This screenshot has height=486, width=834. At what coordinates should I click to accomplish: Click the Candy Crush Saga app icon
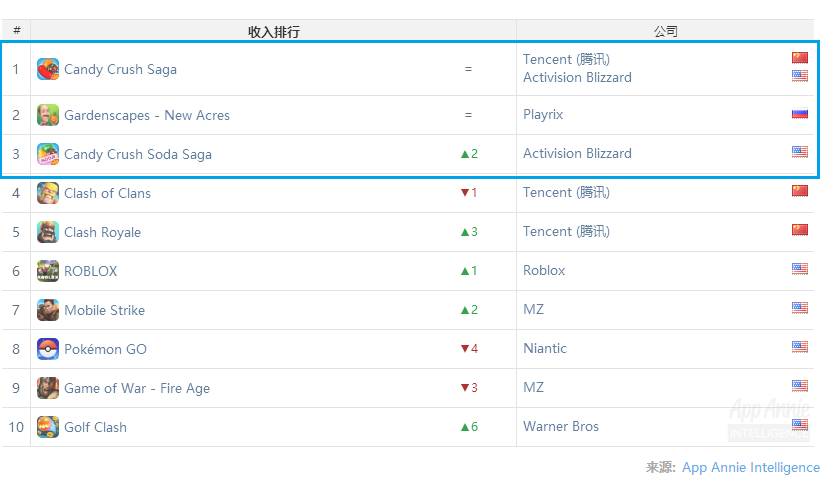coord(48,69)
